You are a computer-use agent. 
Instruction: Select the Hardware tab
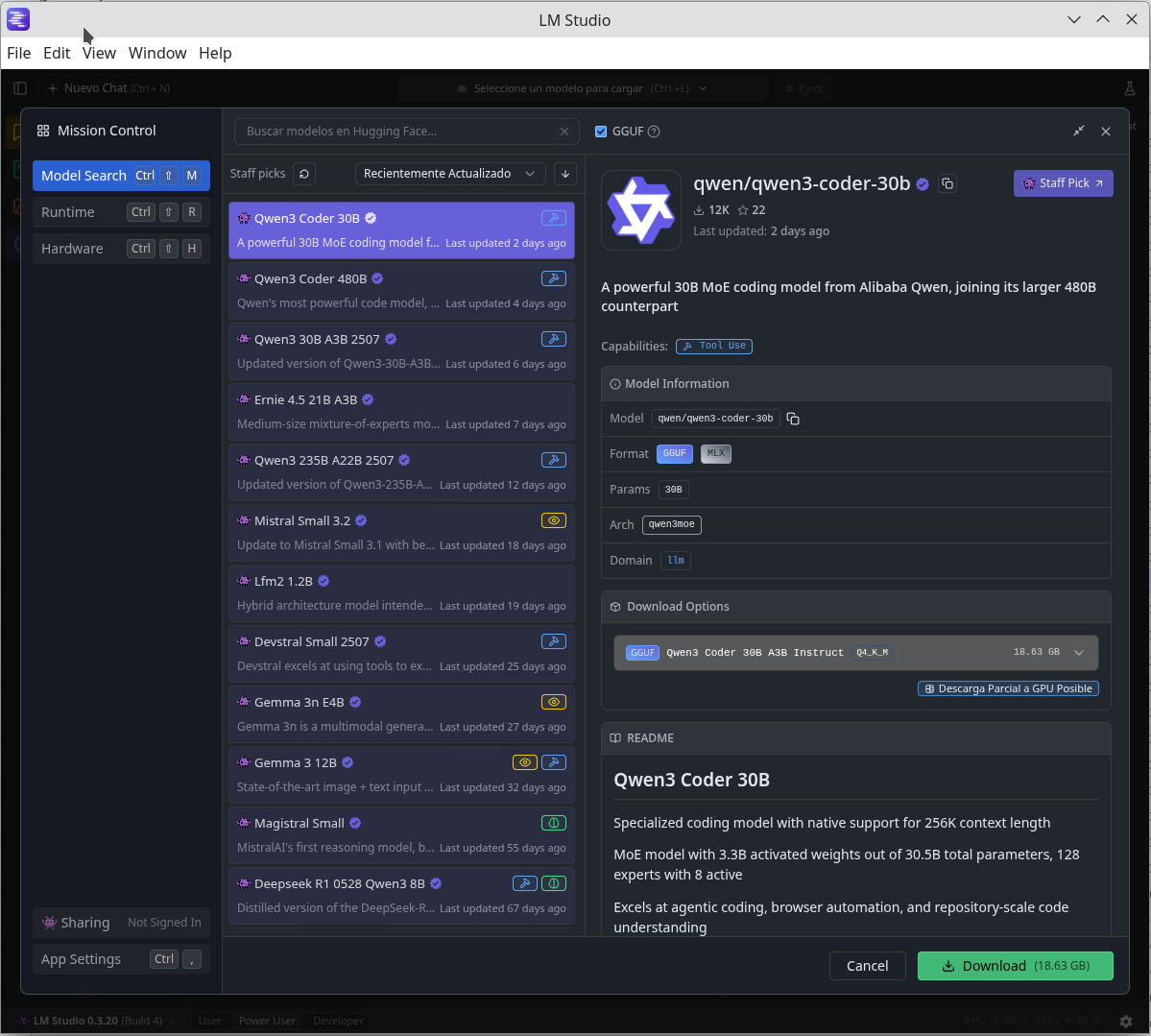121,248
